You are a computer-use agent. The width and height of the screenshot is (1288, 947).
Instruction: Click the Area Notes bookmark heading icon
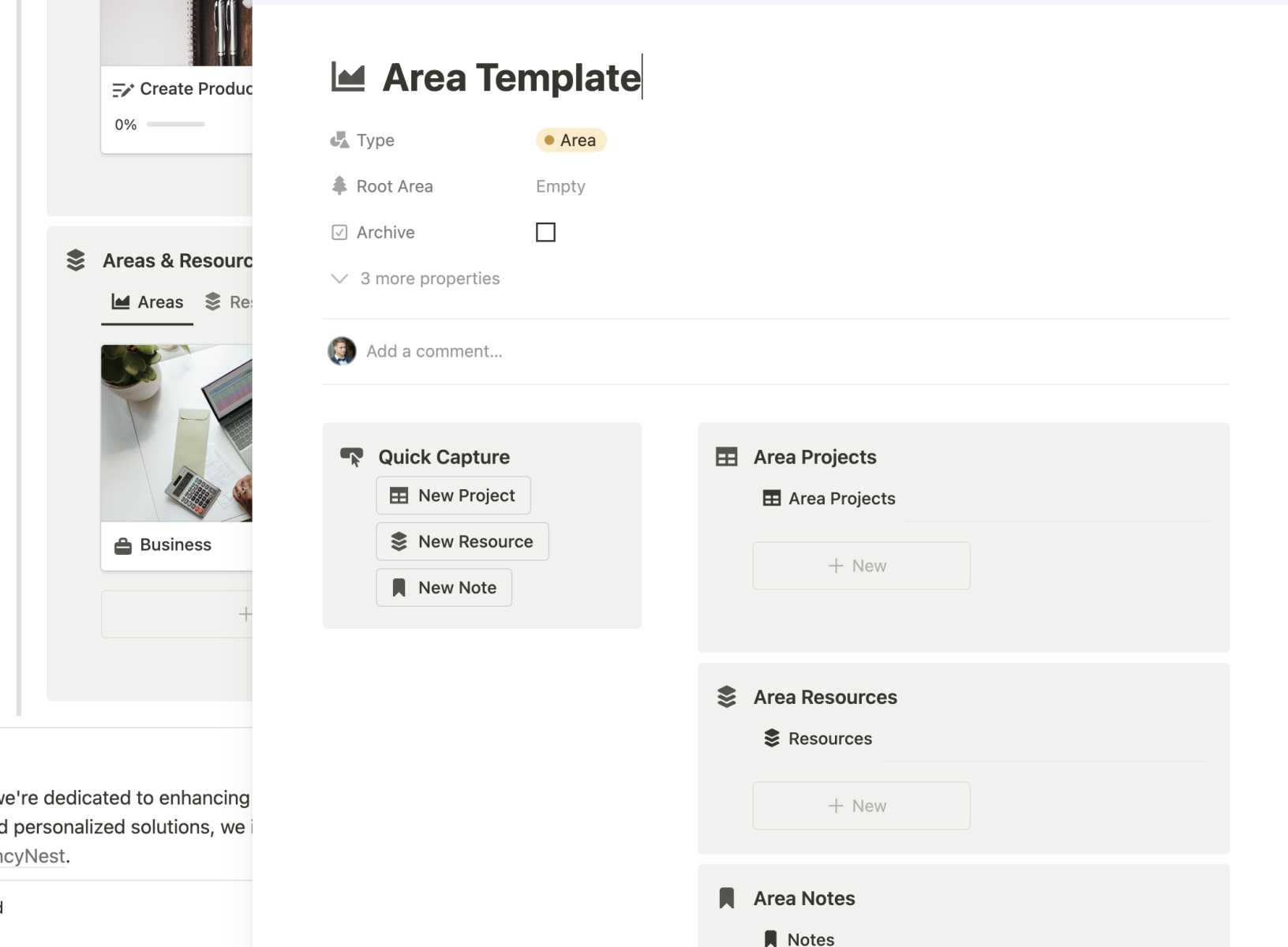point(726,898)
